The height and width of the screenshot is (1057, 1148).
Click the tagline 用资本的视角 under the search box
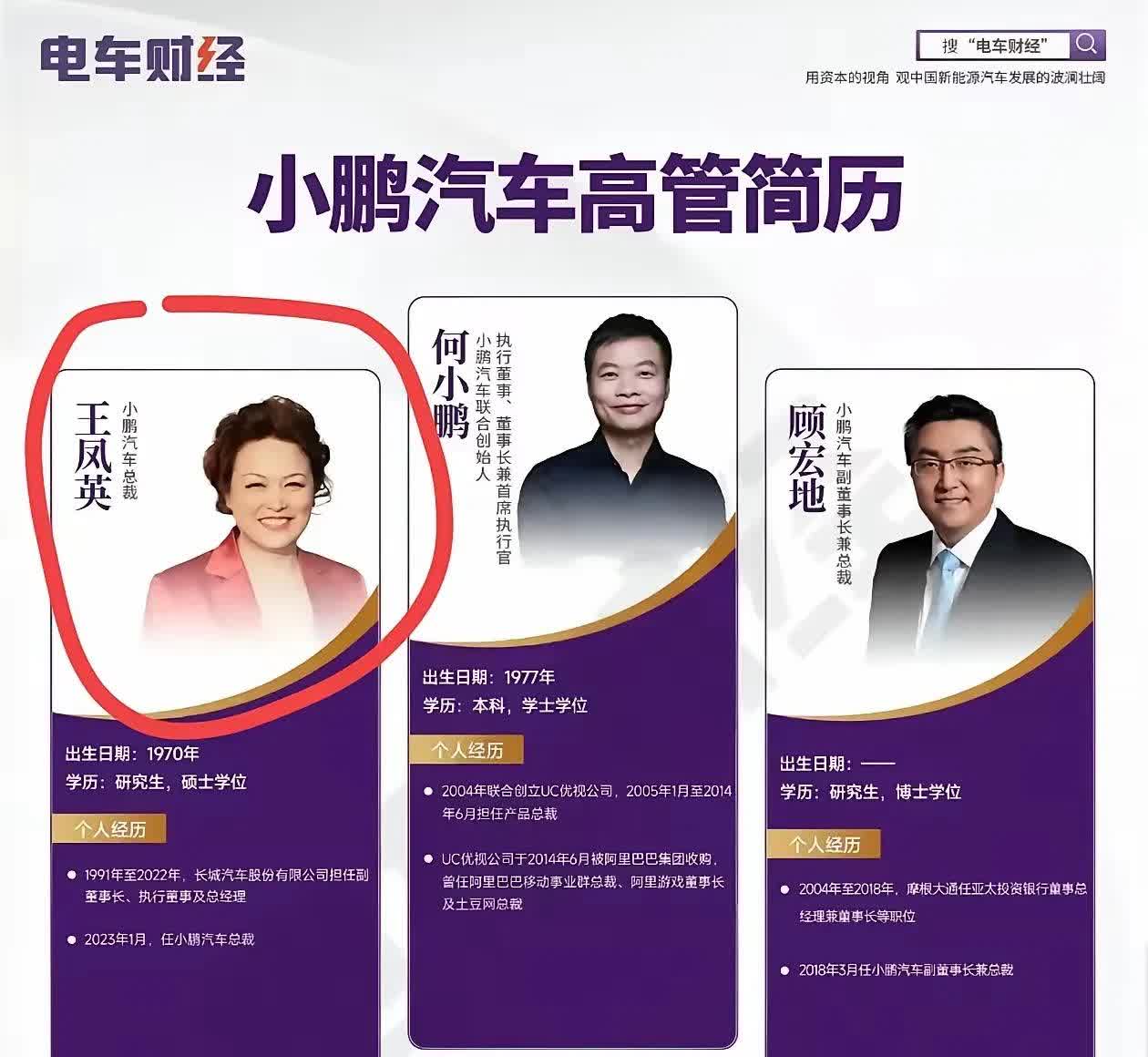point(846,77)
